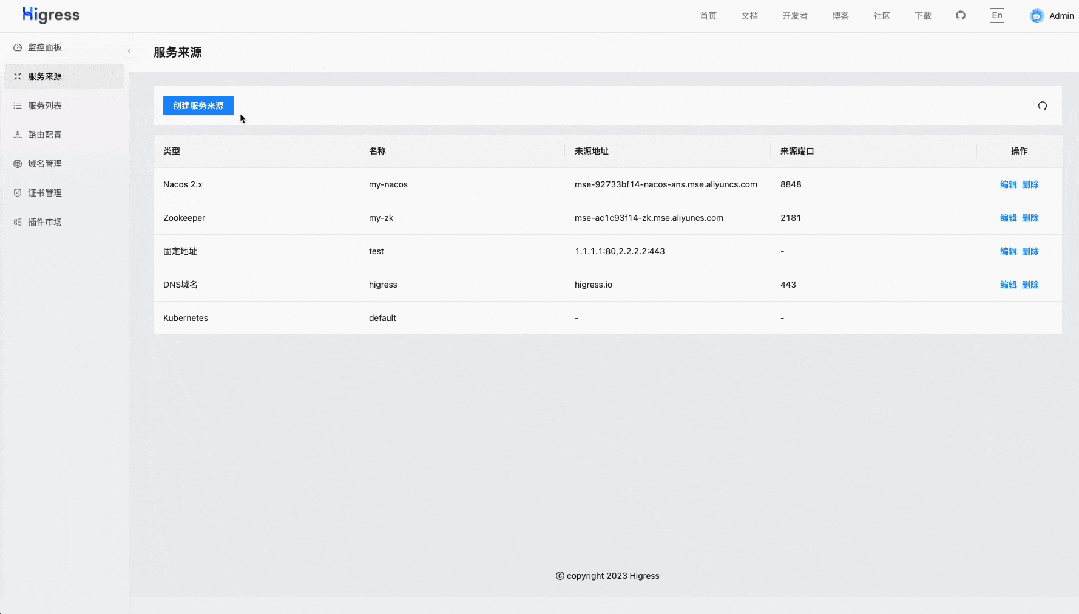Open the 插件市场 plugin marketplace icon
The image size is (1079, 614).
click(16, 221)
